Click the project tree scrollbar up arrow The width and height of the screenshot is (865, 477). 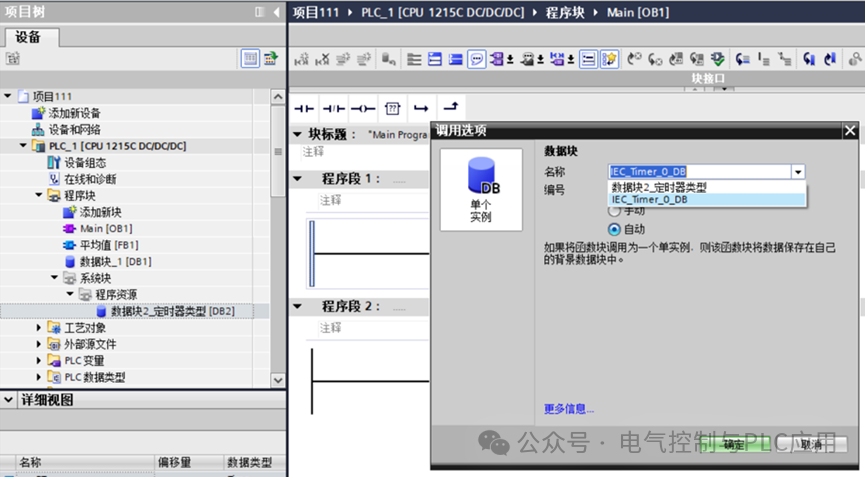coord(278,97)
